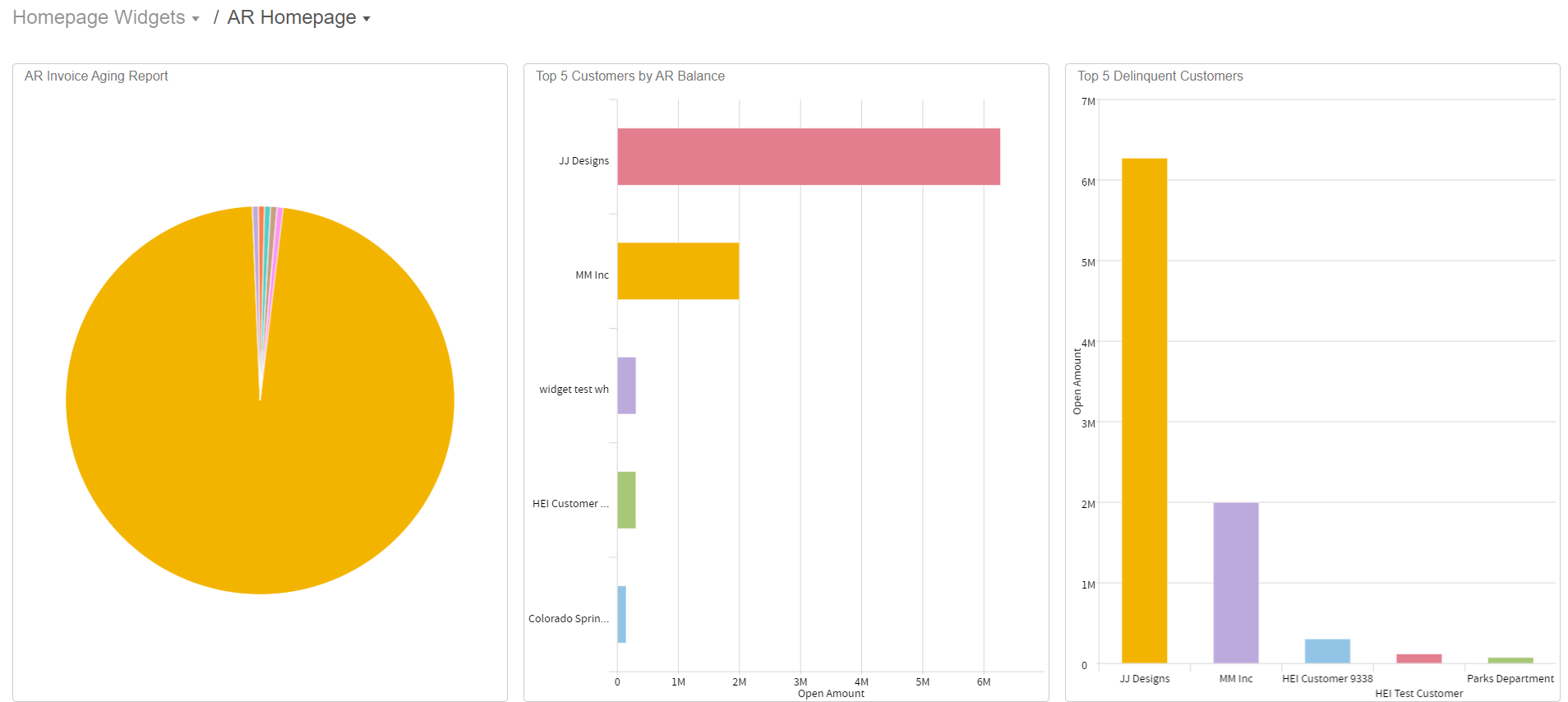This screenshot has width=1568, height=702.
Task: Click Top 5 Delinquent Customers title
Action: pyautogui.click(x=1160, y=76)
